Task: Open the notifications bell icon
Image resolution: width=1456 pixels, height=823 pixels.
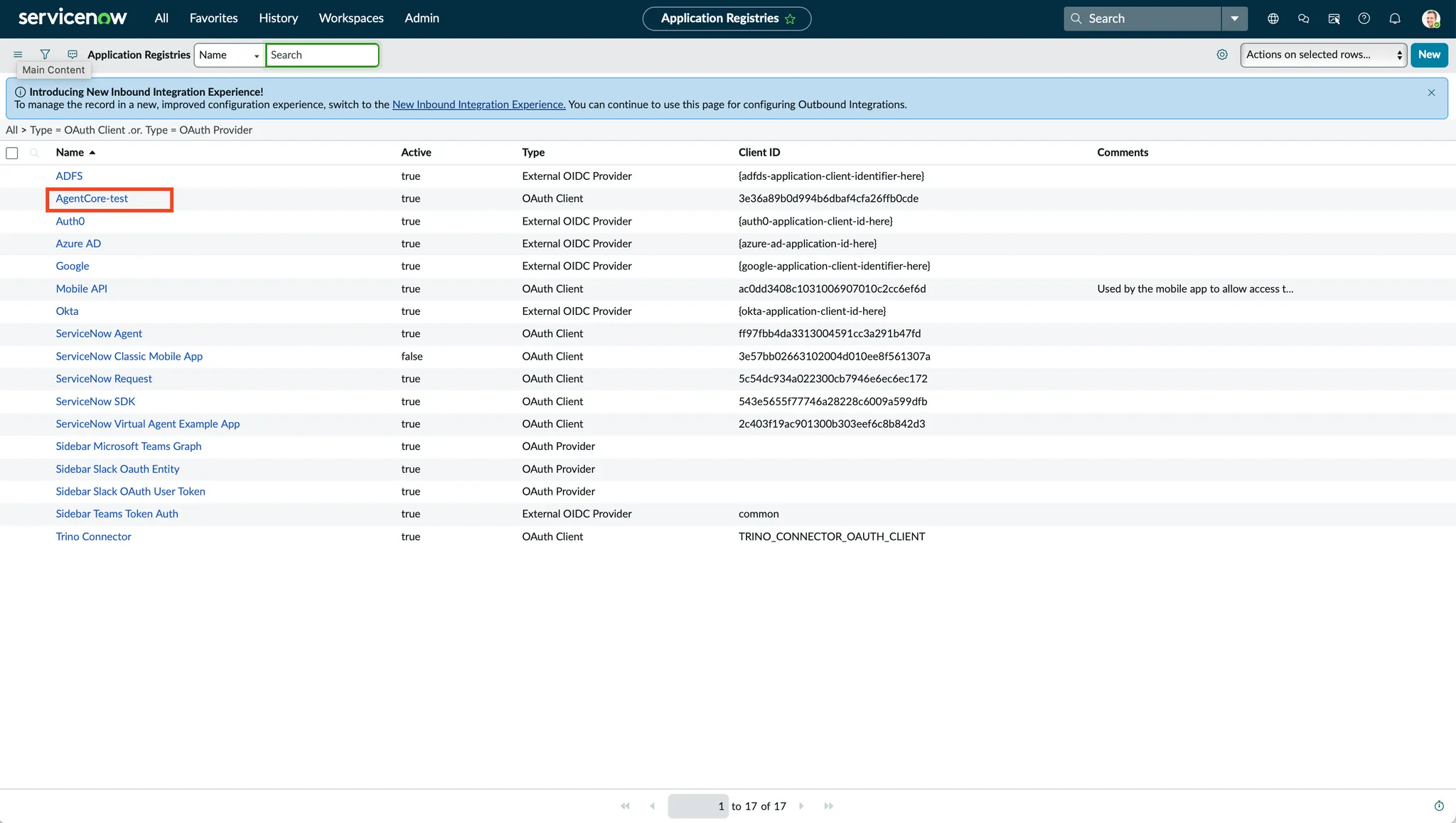Action: pos(1394,18)
